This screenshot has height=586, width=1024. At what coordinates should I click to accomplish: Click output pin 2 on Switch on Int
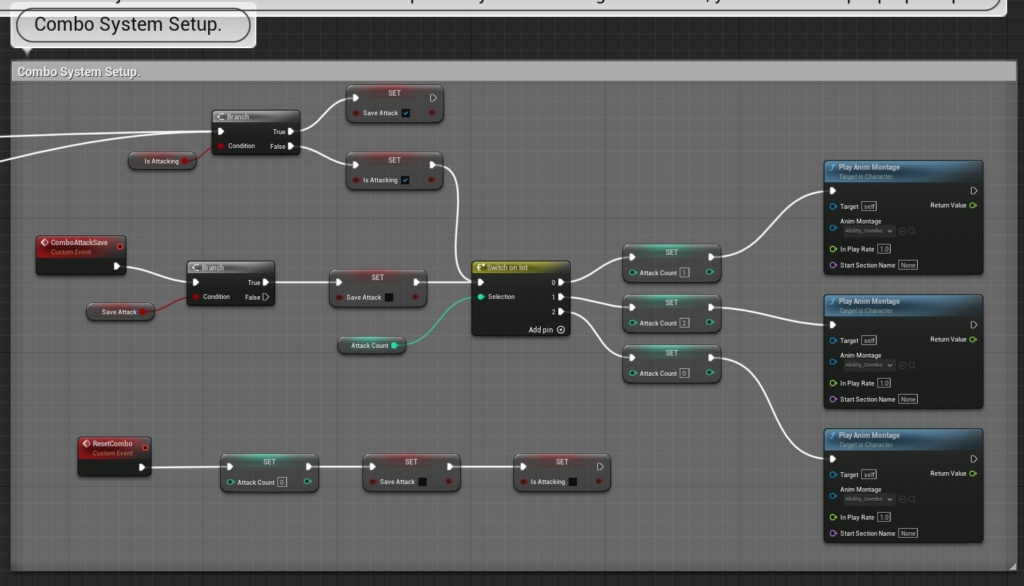(561, 312)
